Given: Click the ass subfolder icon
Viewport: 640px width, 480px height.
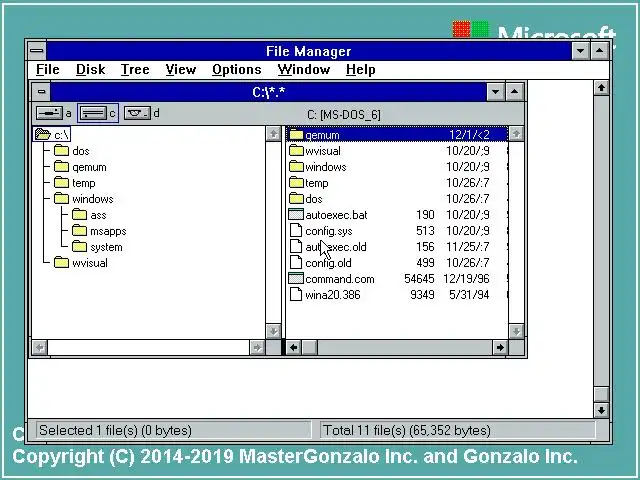Looking at the screenshot, I should [80, 215].
